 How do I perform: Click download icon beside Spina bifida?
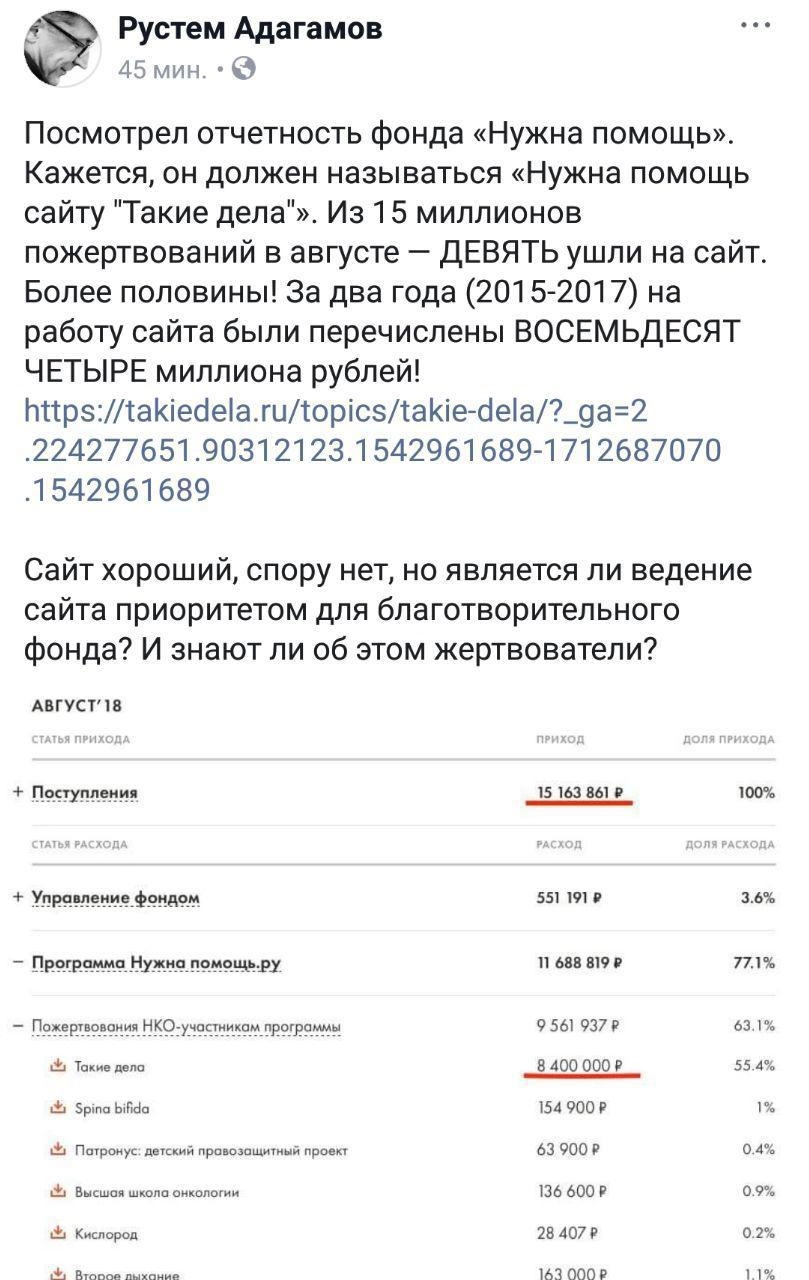(x=57, y=1107)
